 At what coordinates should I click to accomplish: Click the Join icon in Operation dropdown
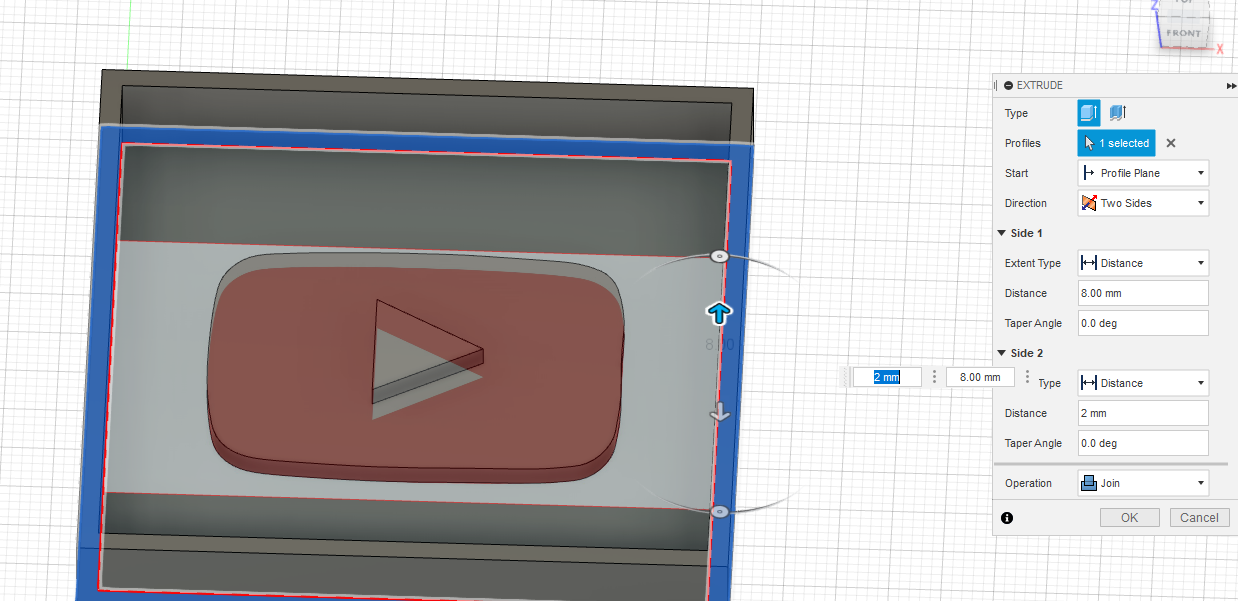click(x=1089, y=483)
